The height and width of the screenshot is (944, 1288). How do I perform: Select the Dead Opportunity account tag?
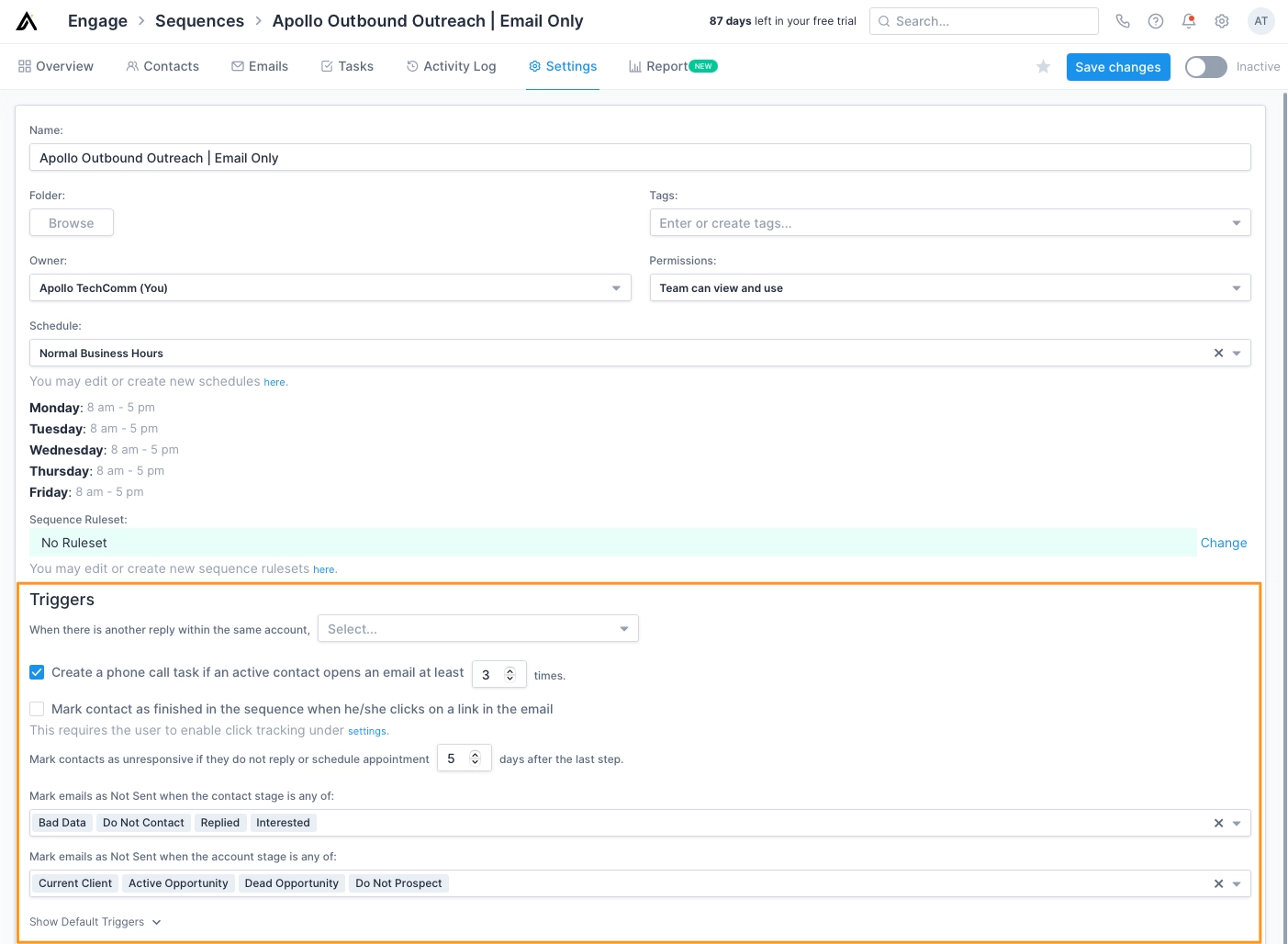point(292,883)
